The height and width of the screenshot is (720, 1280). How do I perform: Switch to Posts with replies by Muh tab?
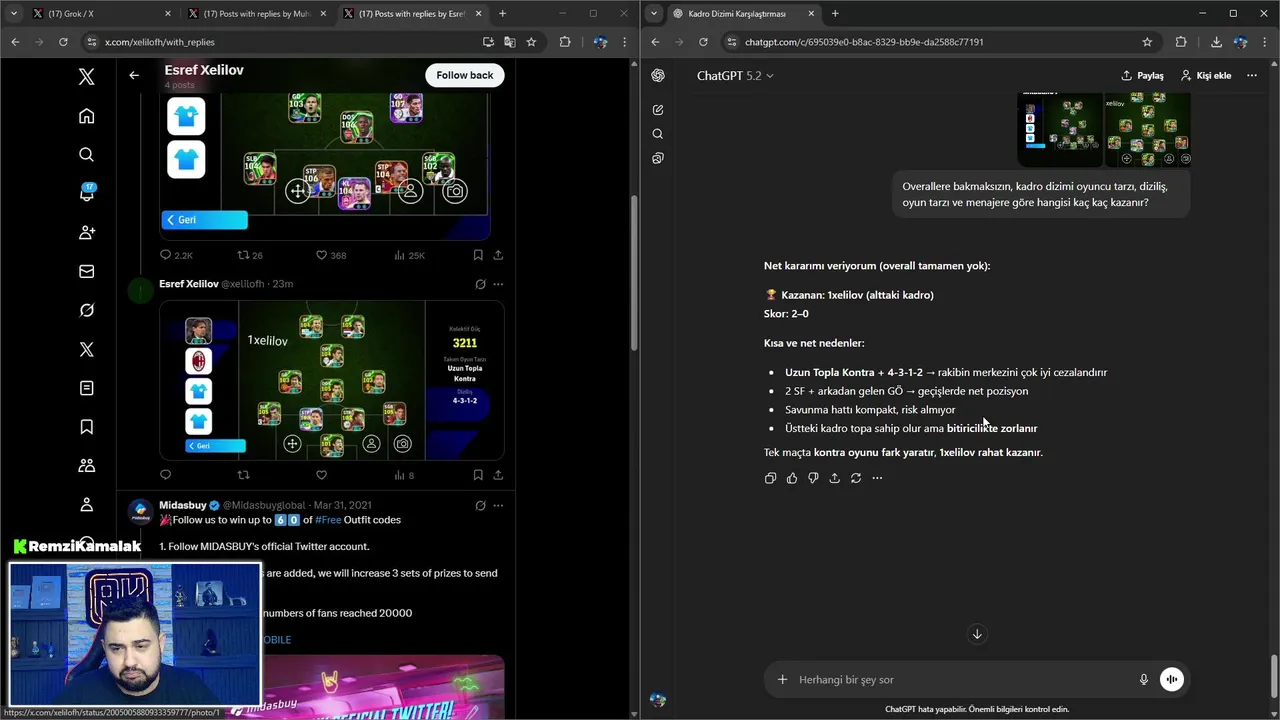coord(258,14)
